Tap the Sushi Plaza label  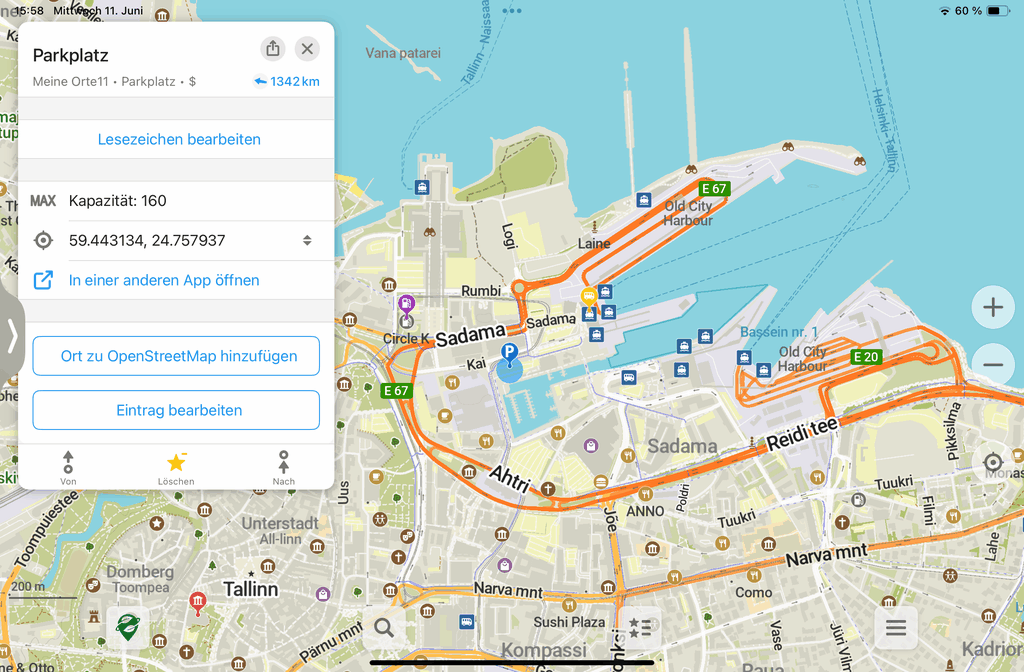point(569,622)
